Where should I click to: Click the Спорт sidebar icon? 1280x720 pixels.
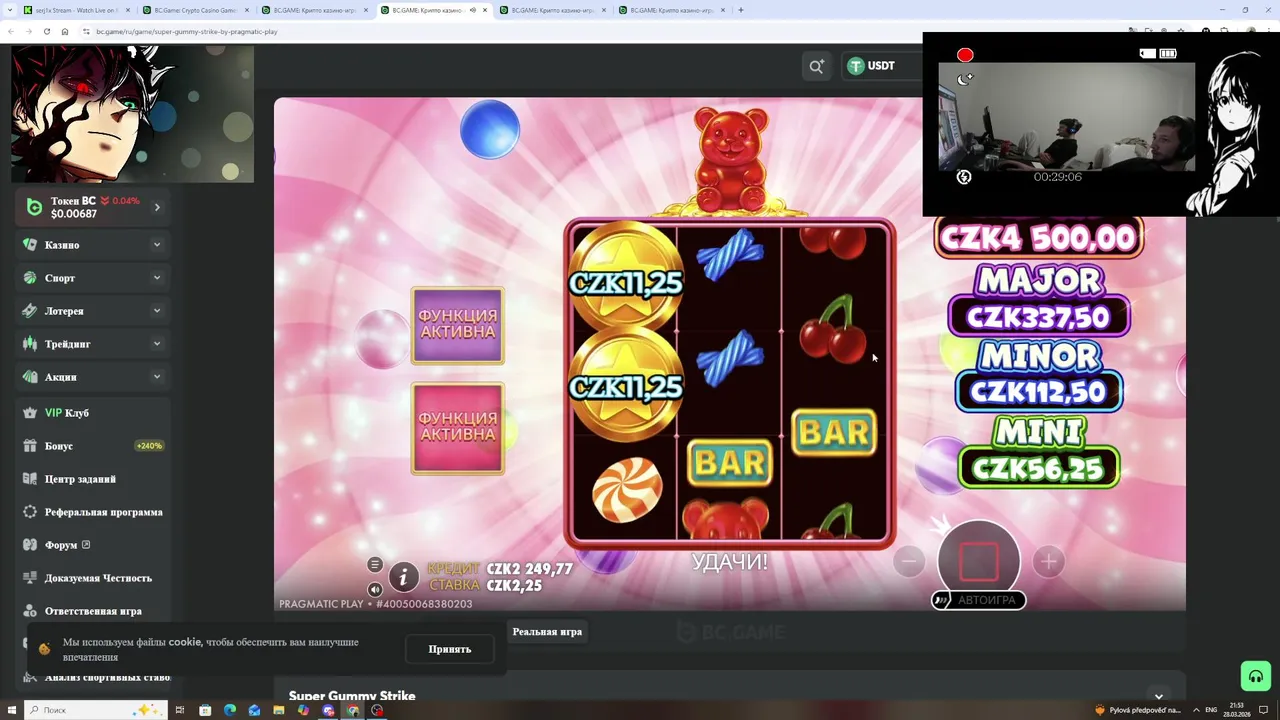(x=30, y=278)
